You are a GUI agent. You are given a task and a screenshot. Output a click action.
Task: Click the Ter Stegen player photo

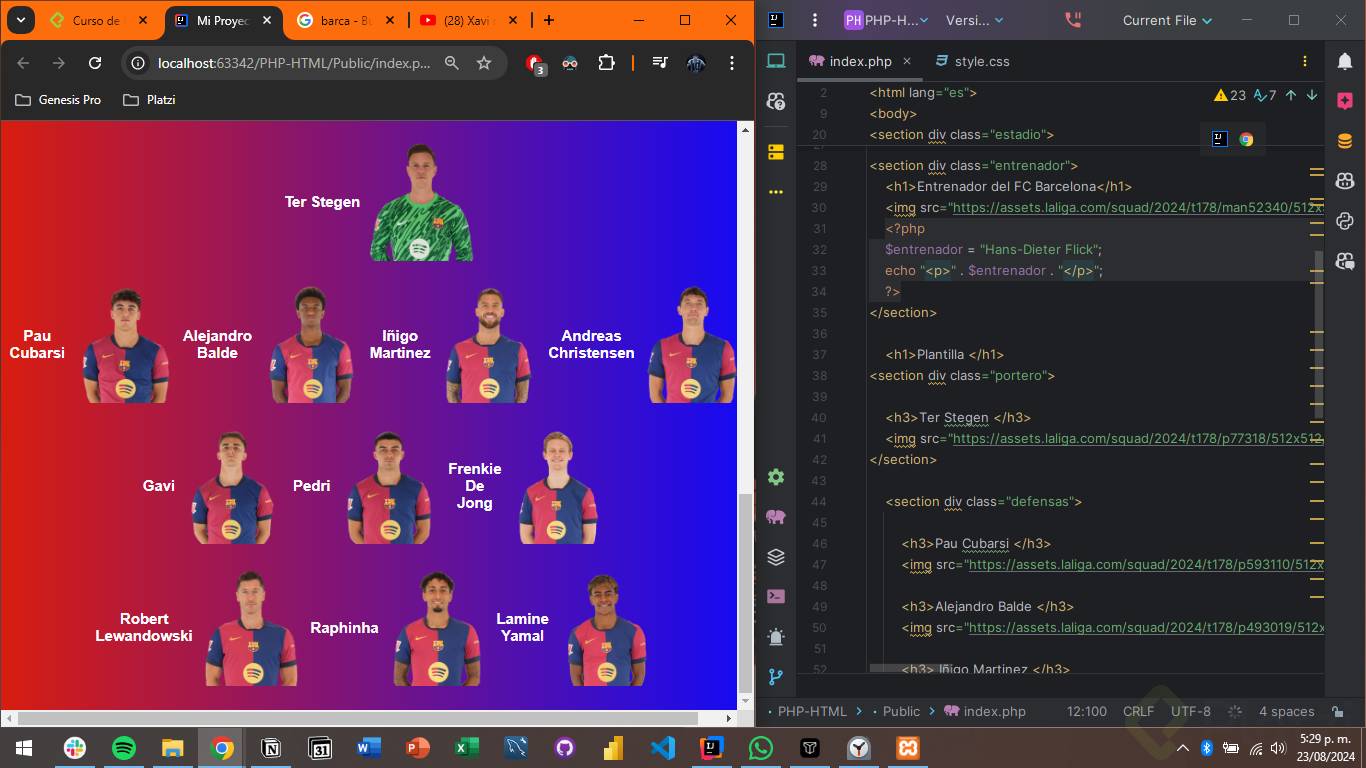[x=421, y=202]
